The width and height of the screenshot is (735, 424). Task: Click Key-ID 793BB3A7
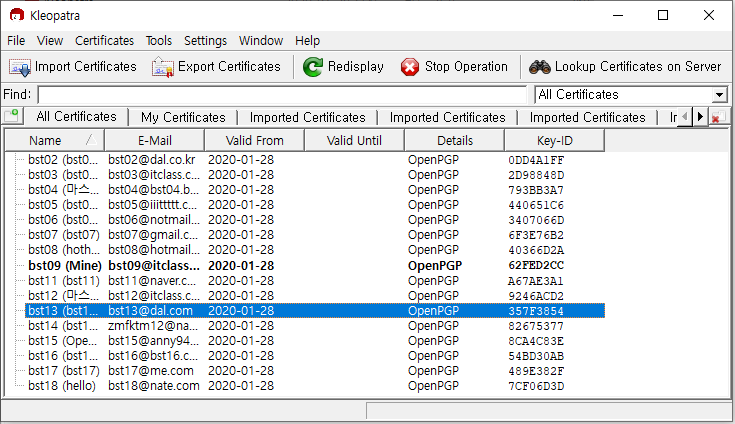536,190
